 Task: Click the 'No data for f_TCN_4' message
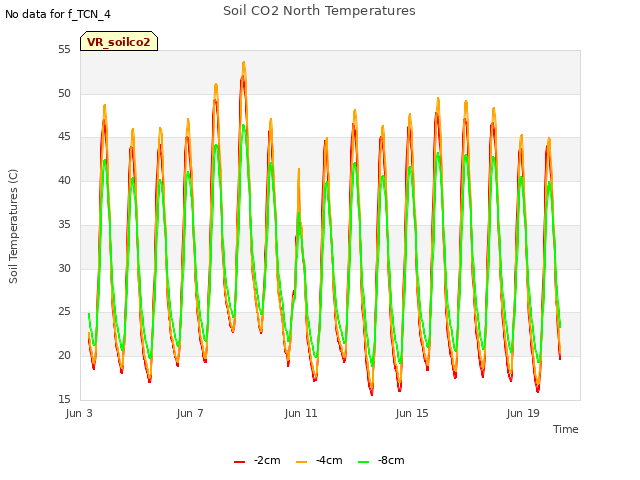[x=58, y=14]
